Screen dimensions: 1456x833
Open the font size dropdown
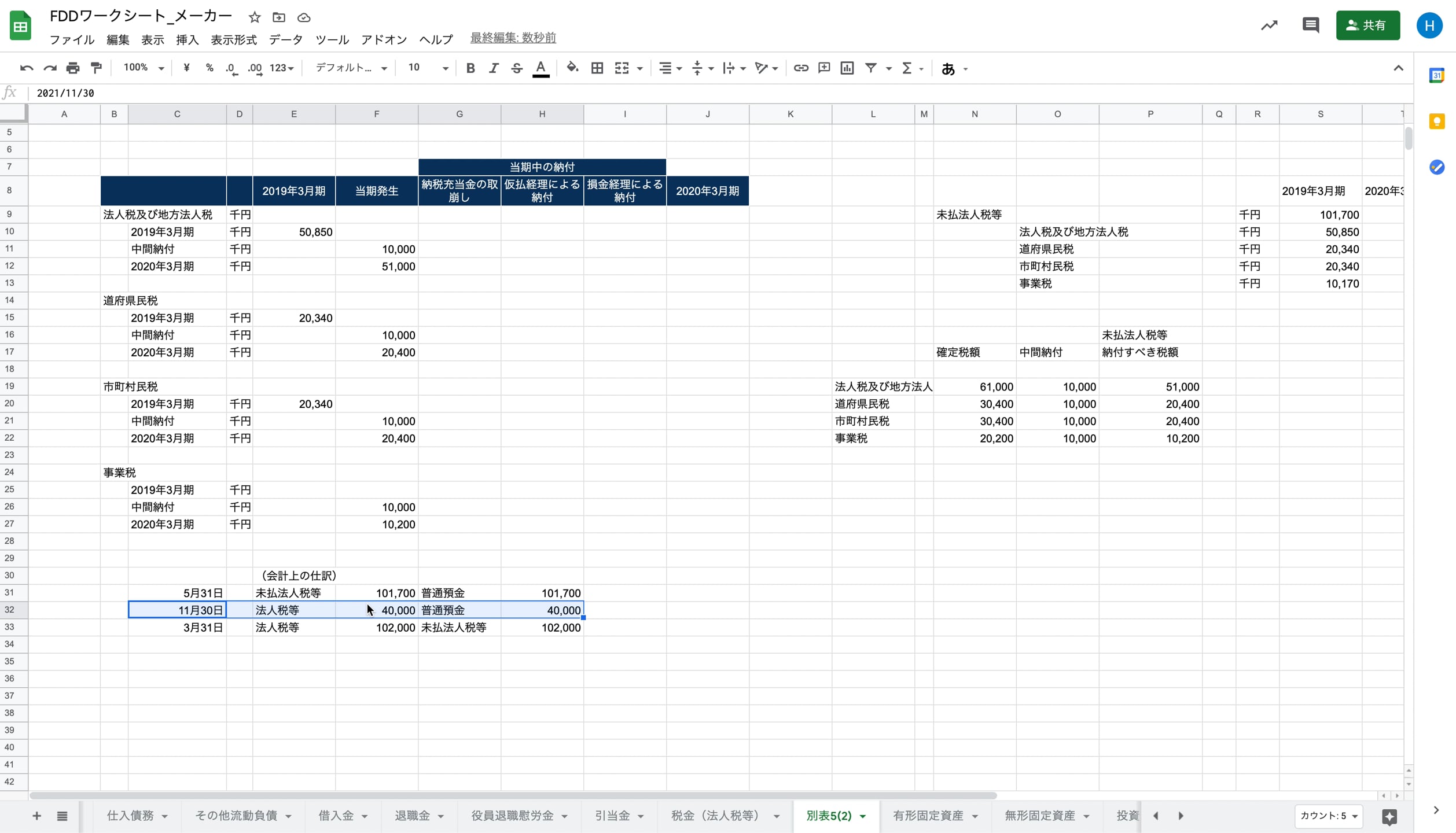(x=428, y=68)
